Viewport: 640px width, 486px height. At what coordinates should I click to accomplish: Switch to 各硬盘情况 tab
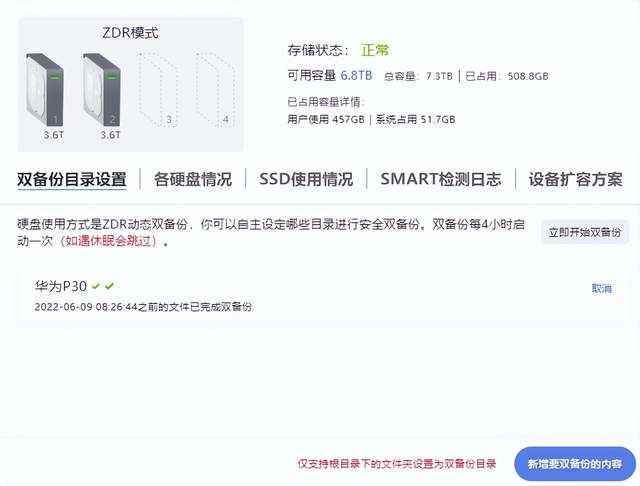[x=193, y=179]
